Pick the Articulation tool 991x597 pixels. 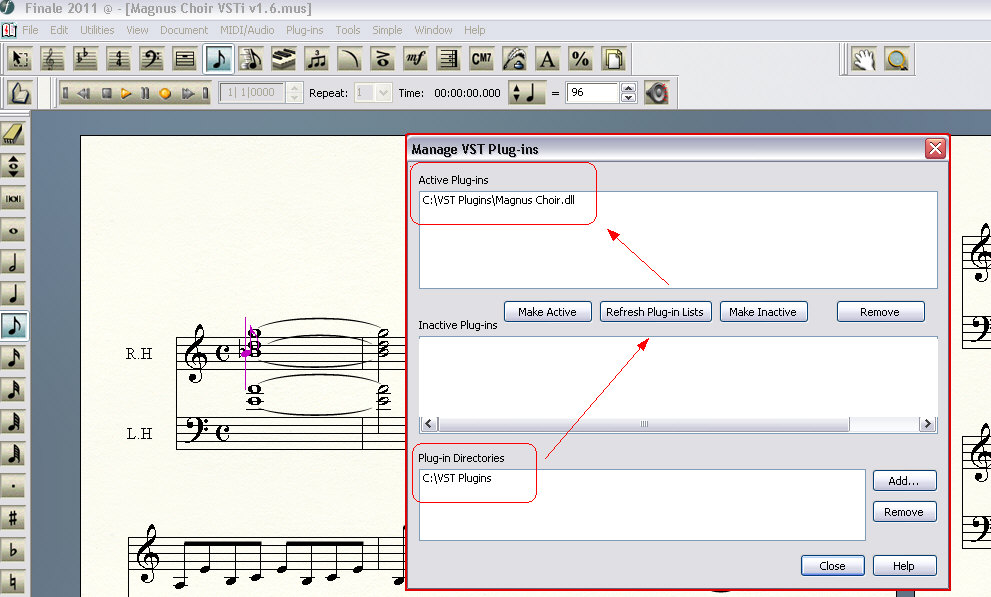point(382,59)
